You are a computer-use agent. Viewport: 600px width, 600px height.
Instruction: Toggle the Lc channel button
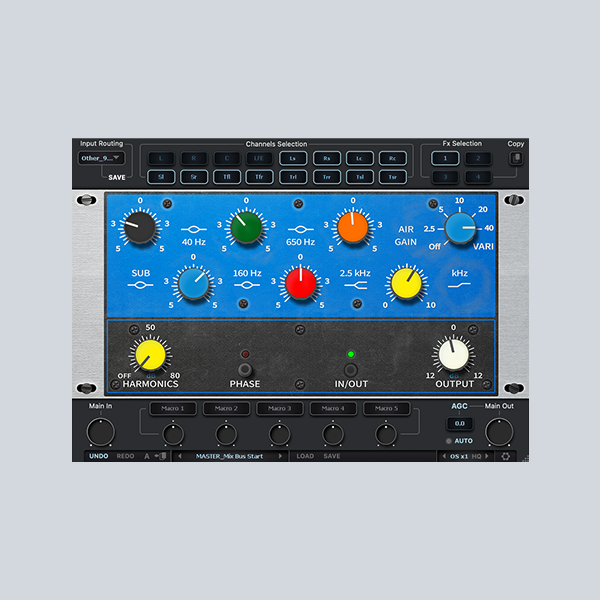[x=360, y=158]
